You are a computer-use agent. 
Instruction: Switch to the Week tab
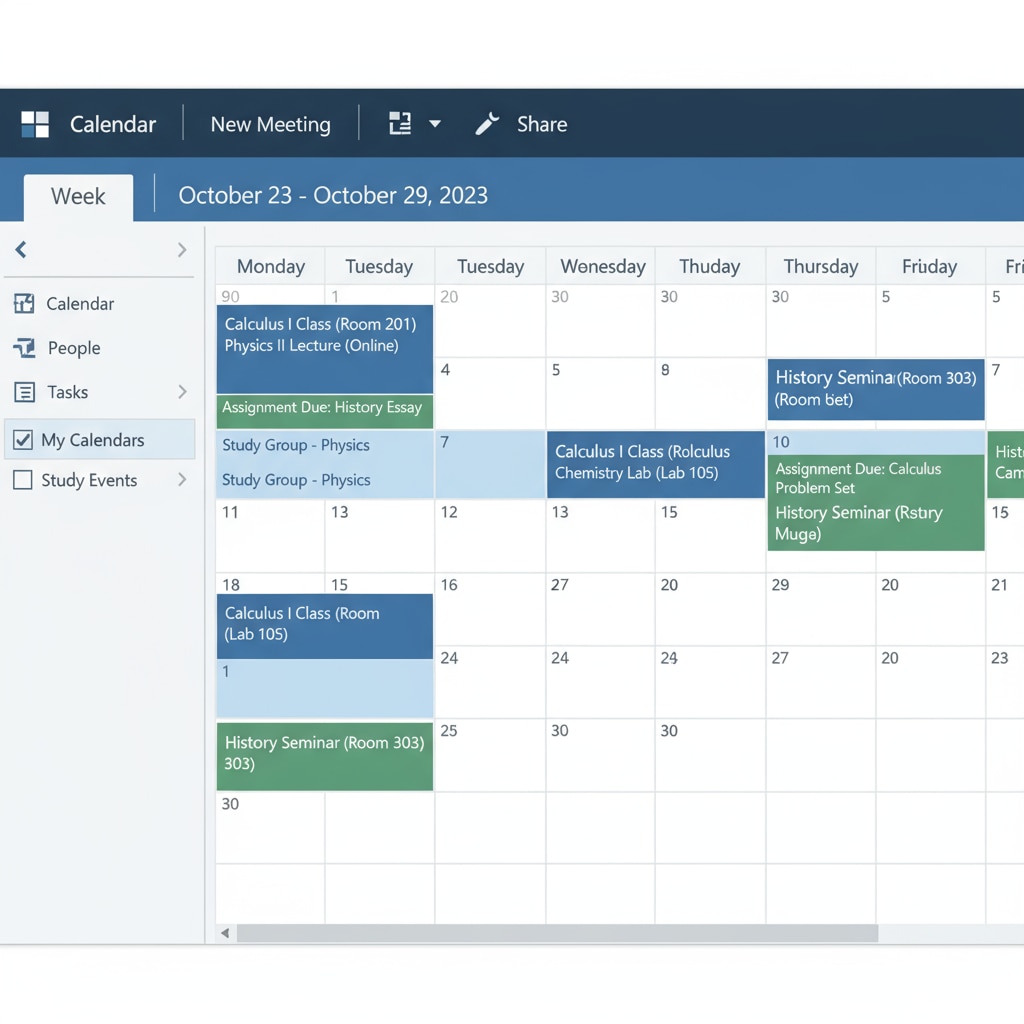(78, 196)
